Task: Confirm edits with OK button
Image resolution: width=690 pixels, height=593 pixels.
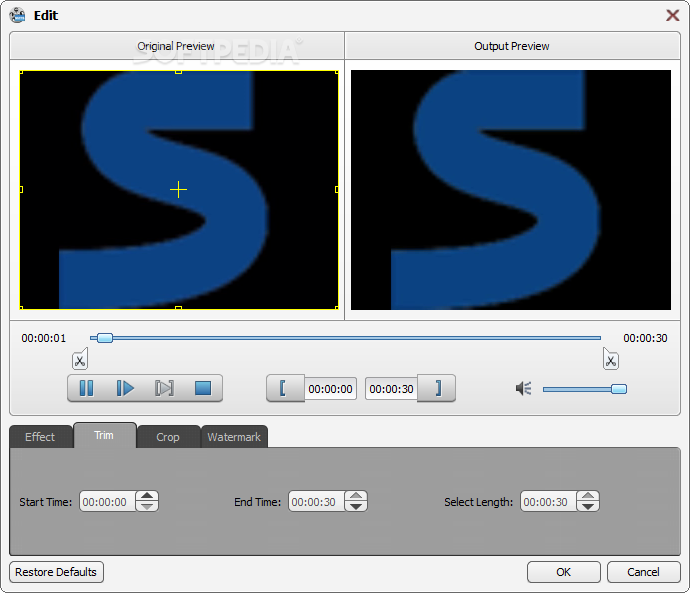Action: coord(564,572)
